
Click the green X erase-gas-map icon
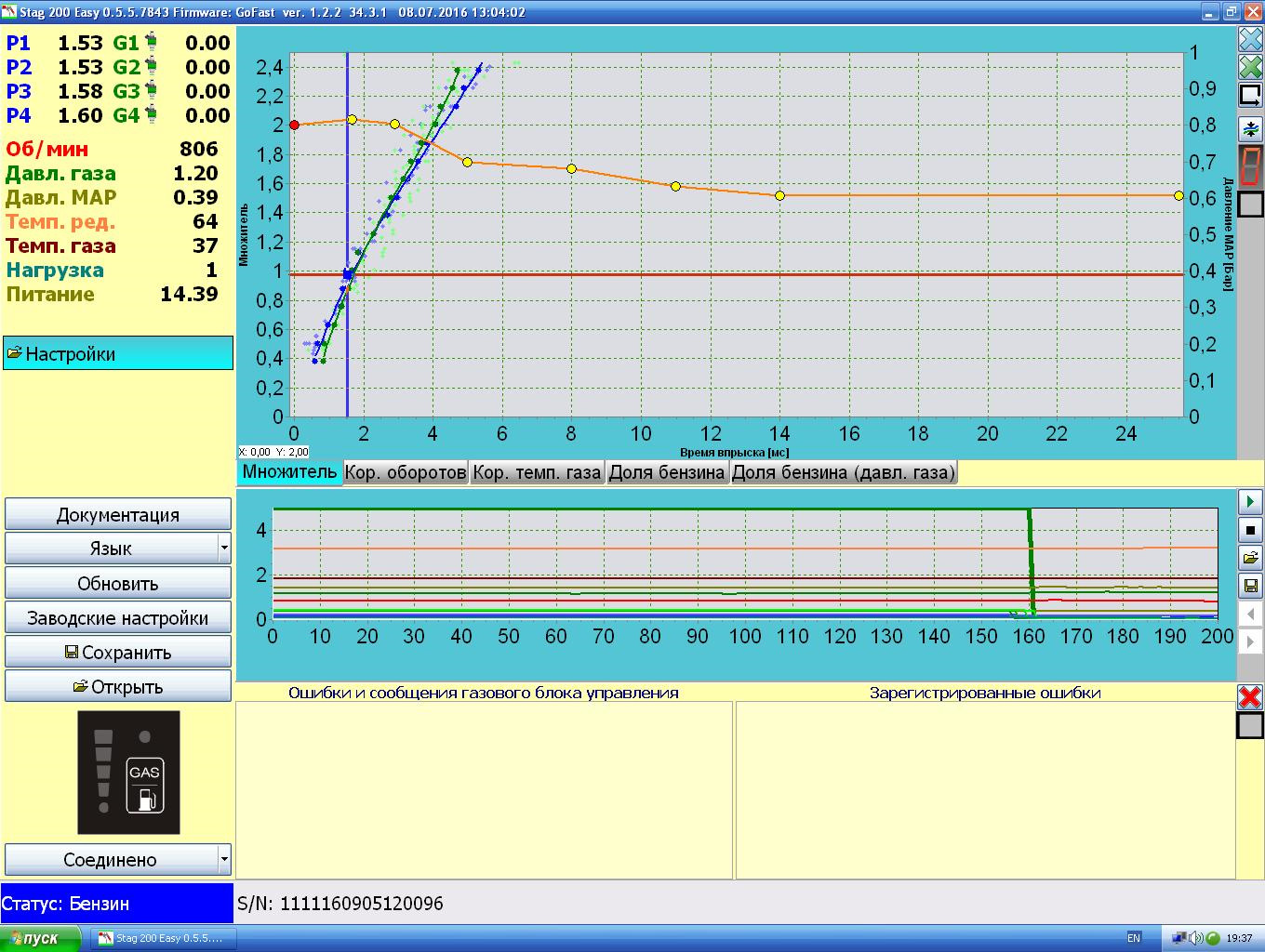coord(1250,67)
